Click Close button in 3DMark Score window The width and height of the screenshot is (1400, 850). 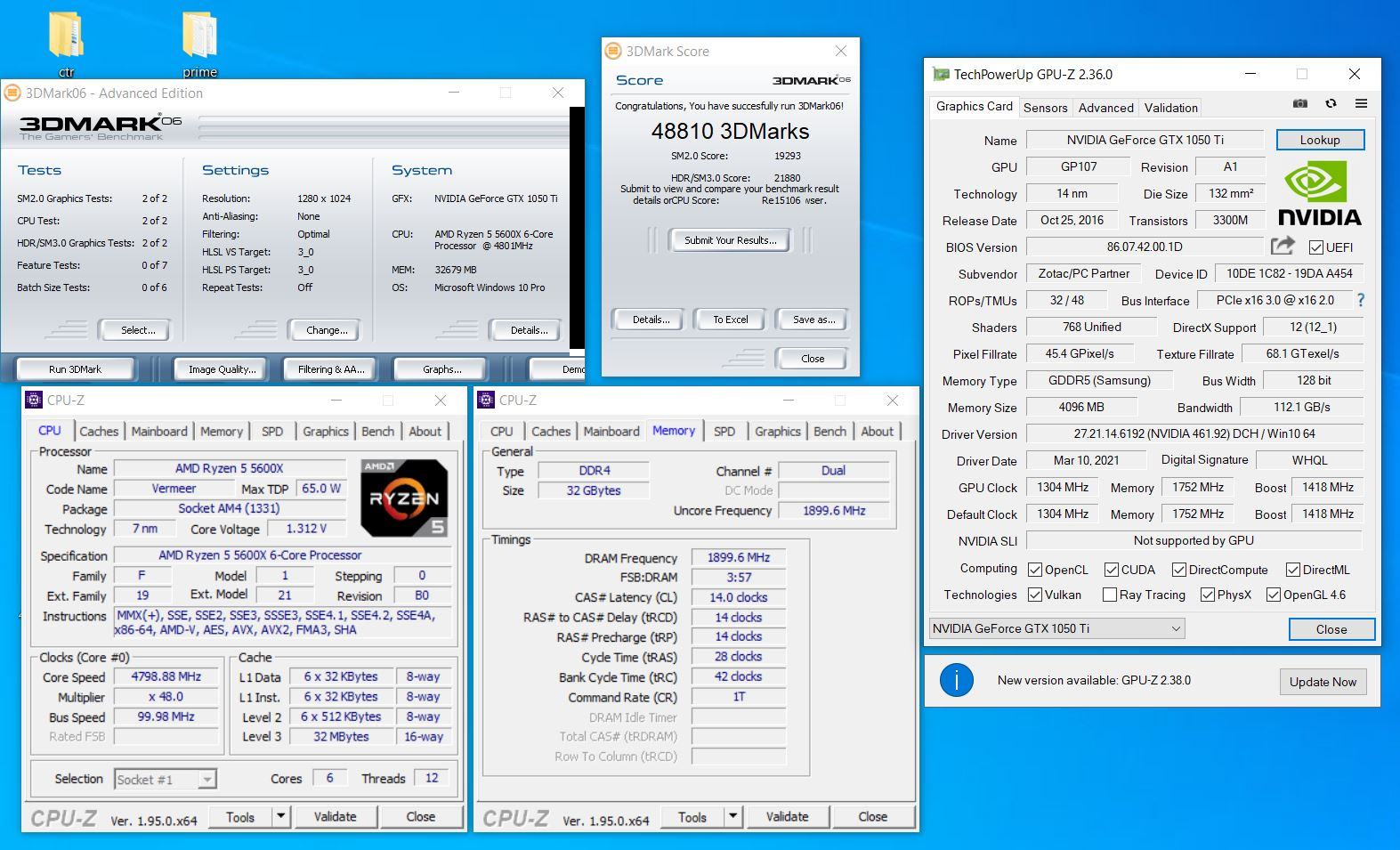coord(813,359)
